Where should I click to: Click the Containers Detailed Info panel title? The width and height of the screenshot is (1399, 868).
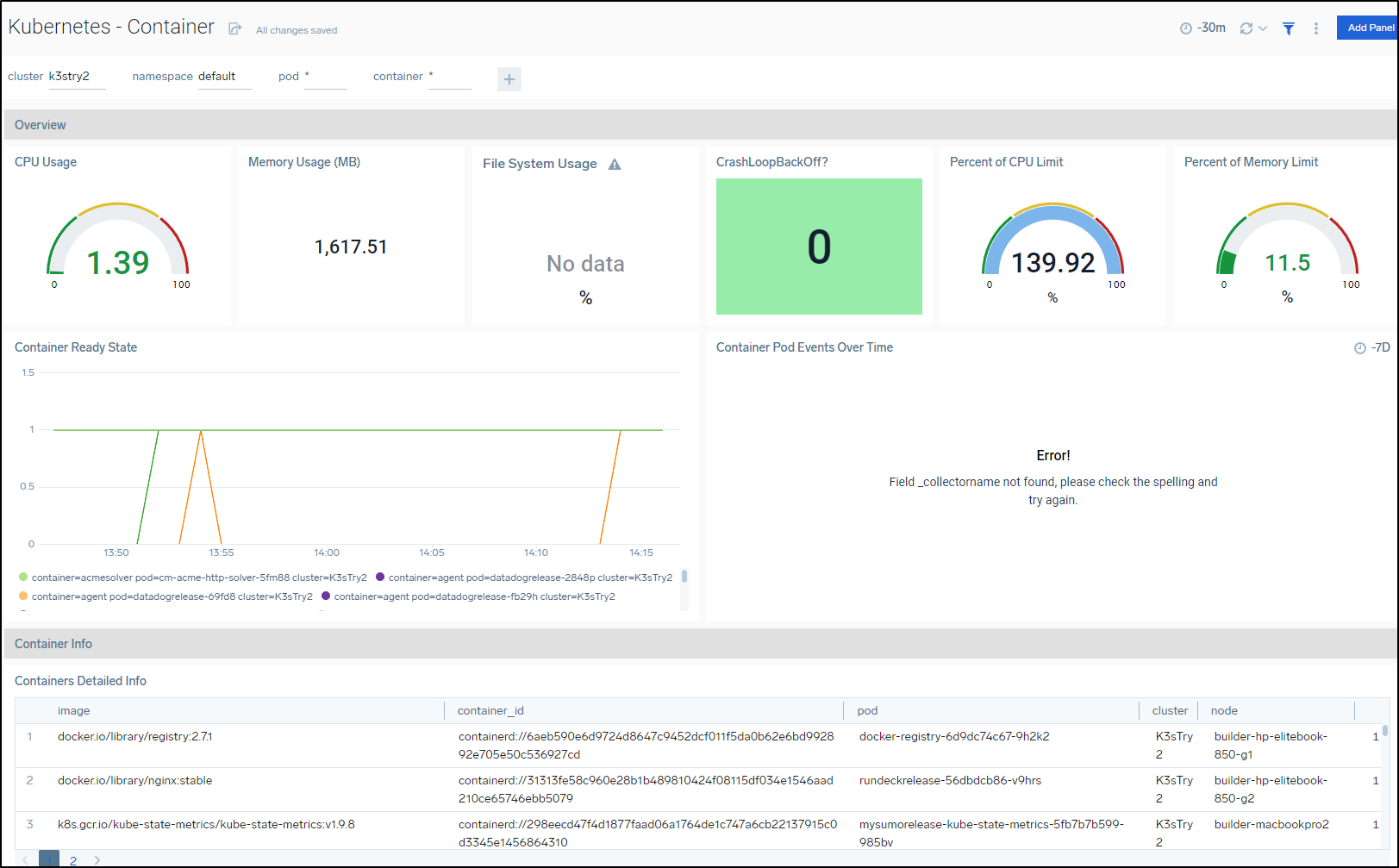pos(80,681)
